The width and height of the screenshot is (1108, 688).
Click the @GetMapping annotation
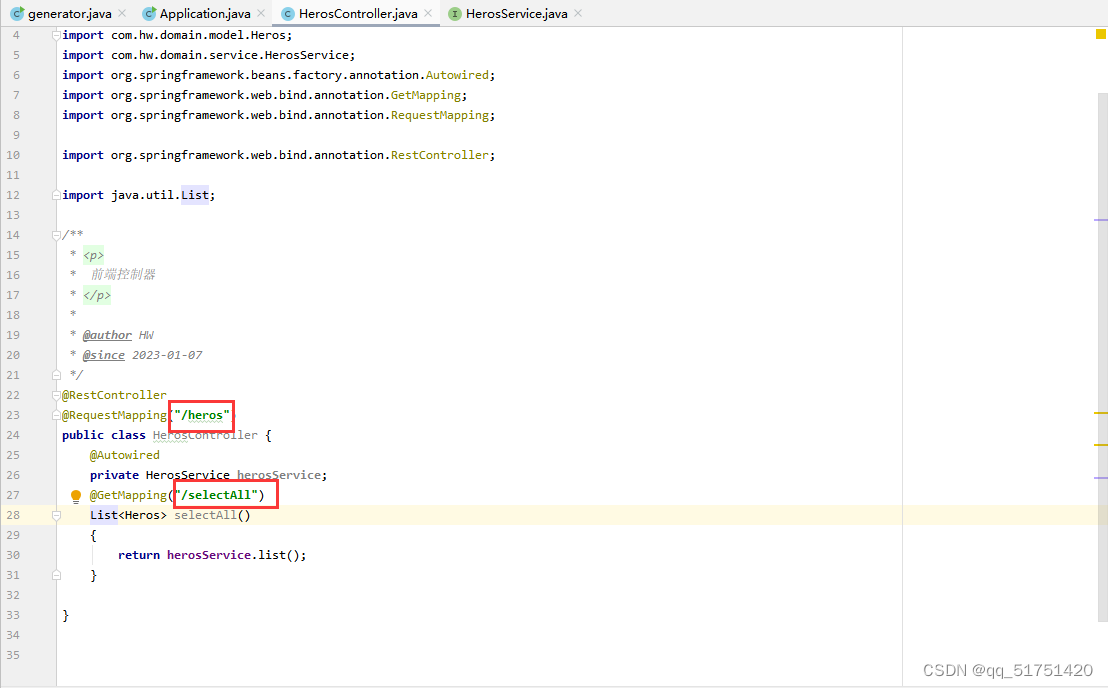coord(128,495)
